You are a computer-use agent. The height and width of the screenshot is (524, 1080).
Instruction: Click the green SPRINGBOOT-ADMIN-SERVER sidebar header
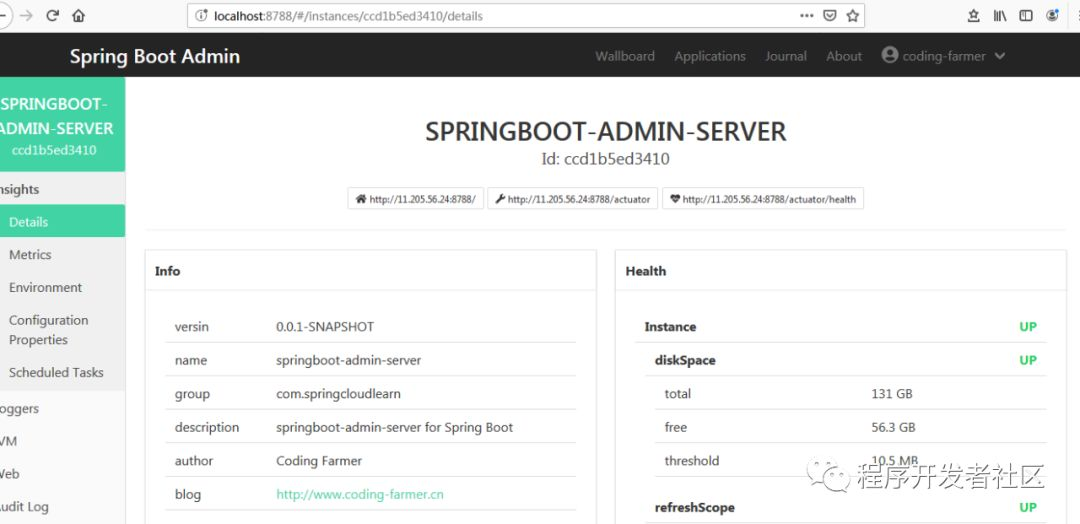[62, 125]
